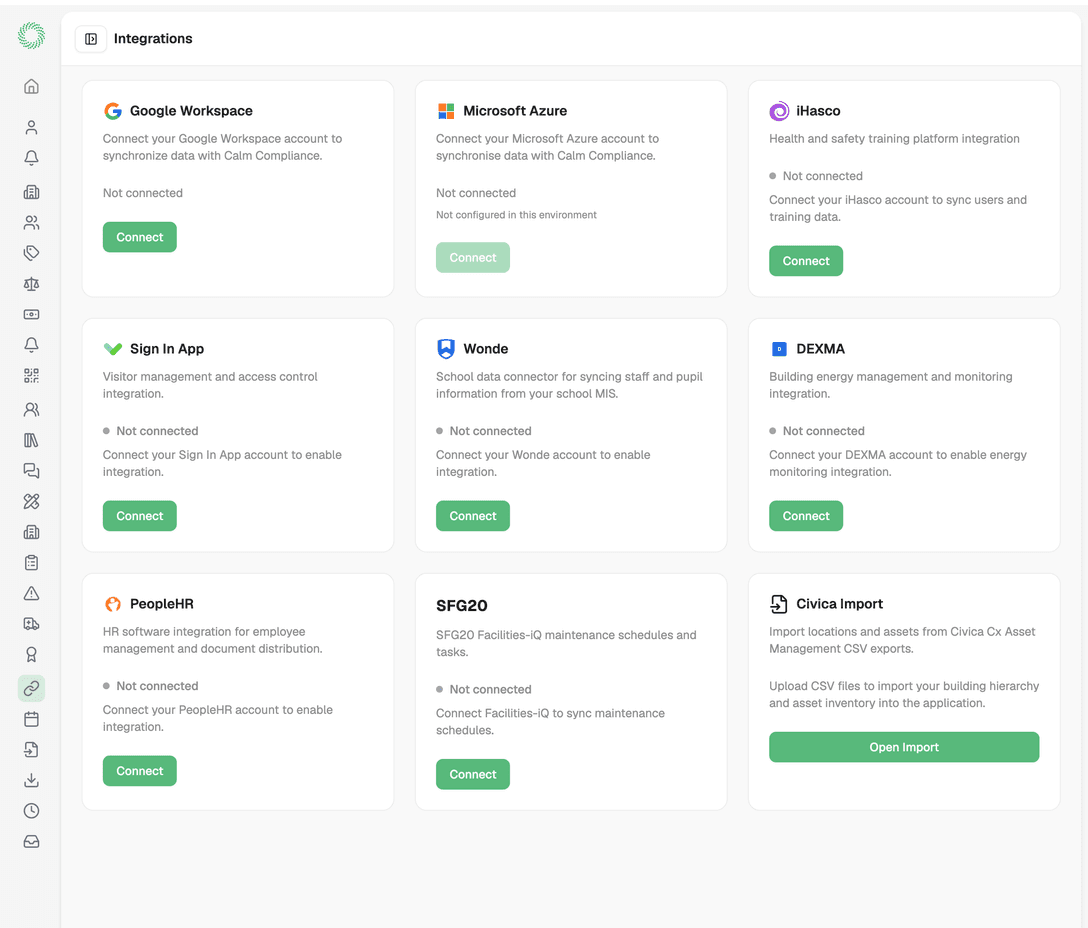Screen dimensions: 1088x928
Task: Click the Integrations page title
Action: click(x=153, y=39)
